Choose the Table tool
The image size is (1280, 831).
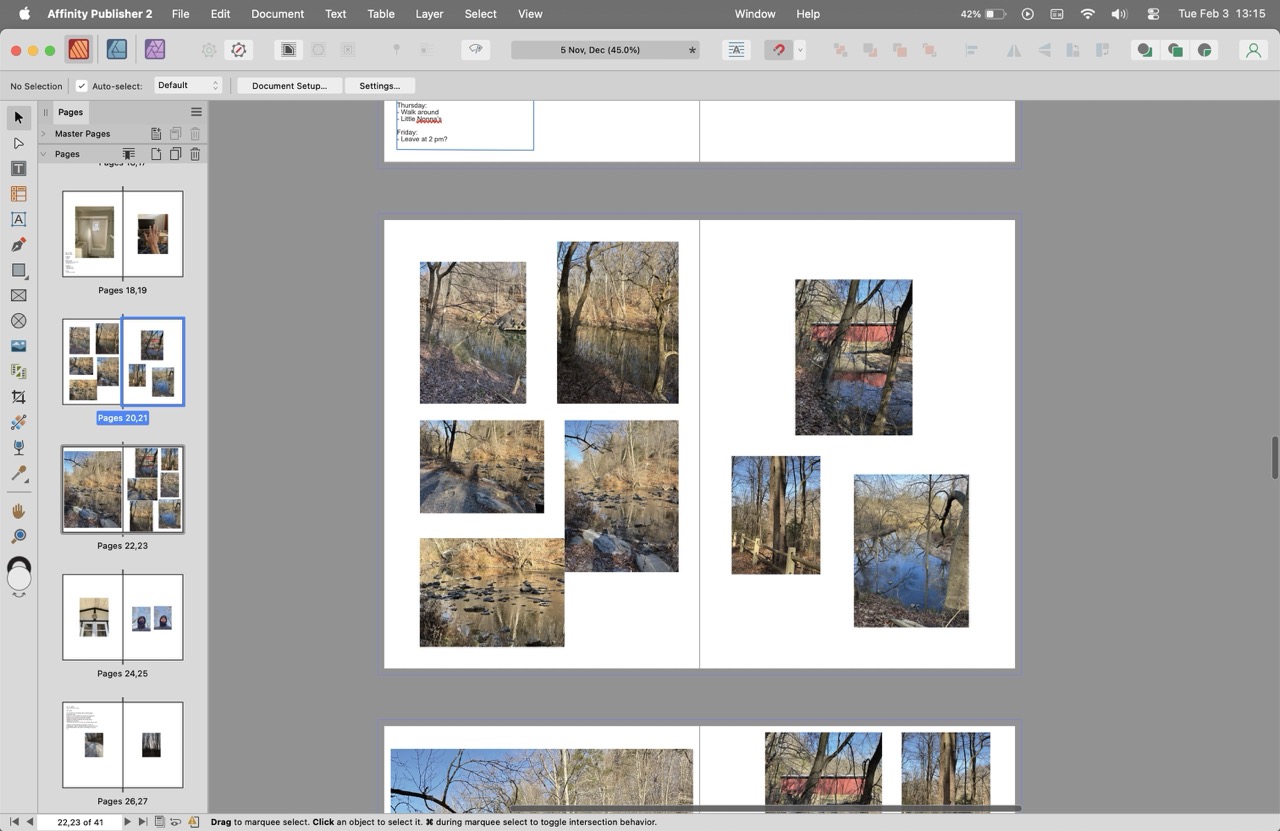pos(18,194)
